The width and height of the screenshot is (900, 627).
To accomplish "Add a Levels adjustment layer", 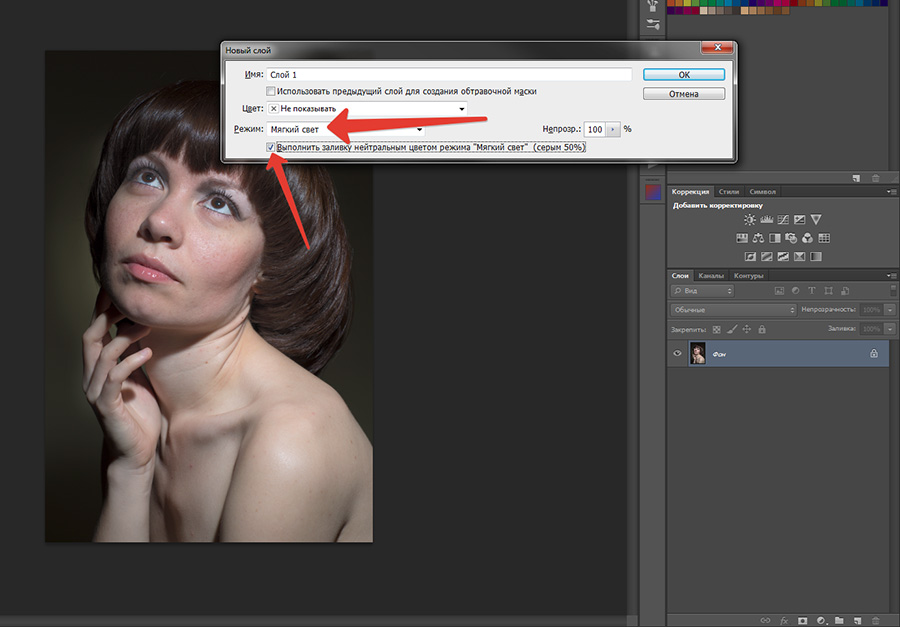I will pos(767,219).
